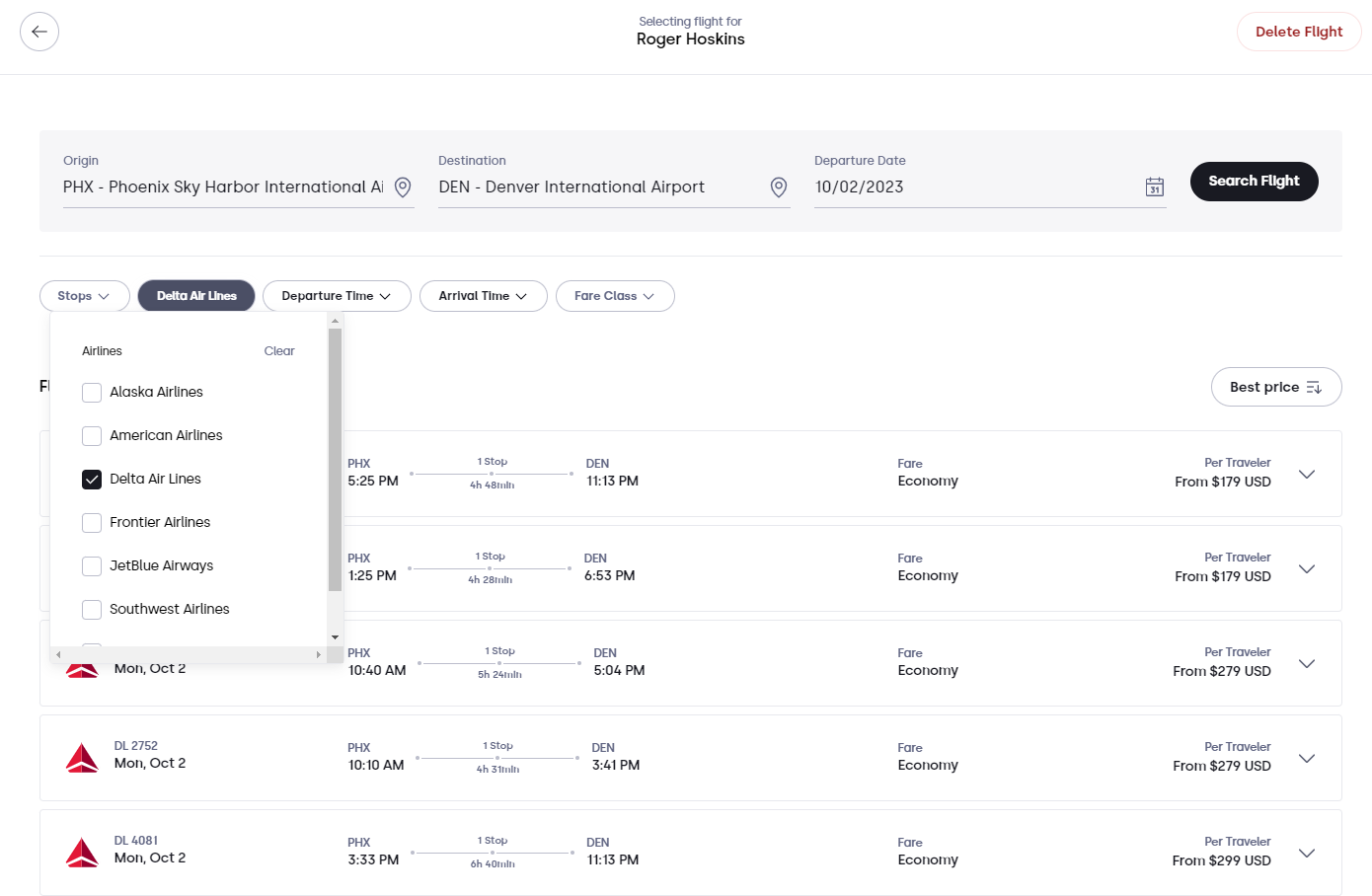Click the traveler name Roger Hoskins

pyautogui.click(x=691, y=39)
